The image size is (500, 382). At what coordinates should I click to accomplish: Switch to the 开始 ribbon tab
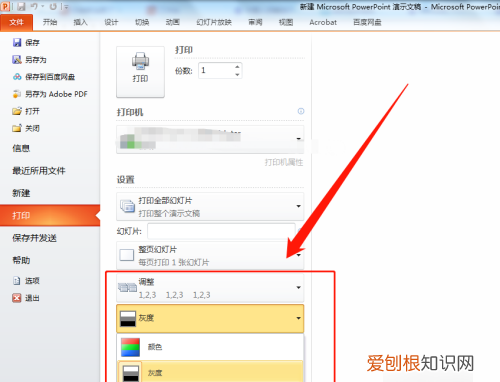click(x=50, y=22)
